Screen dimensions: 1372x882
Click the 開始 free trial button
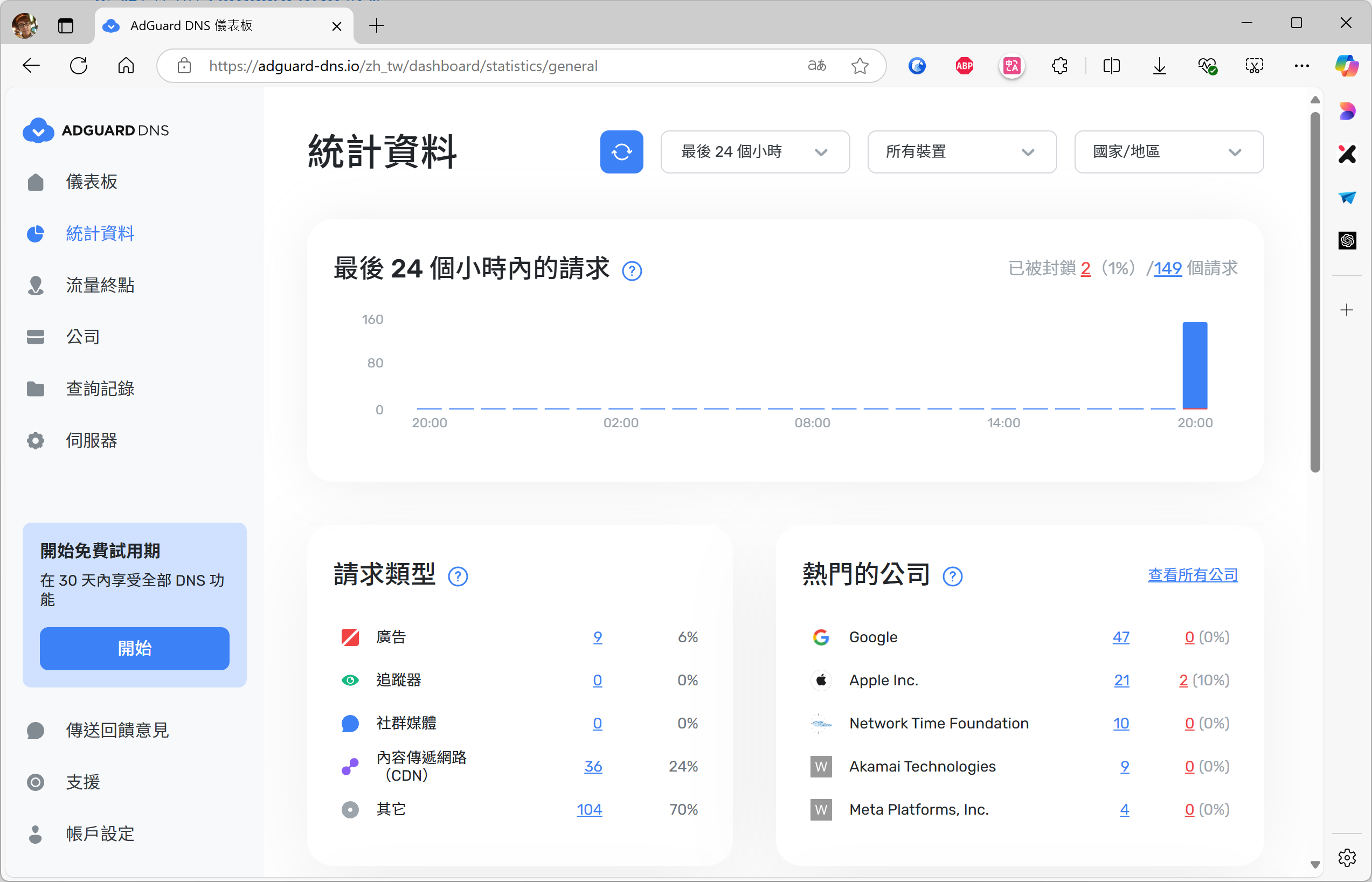point(134,648)
